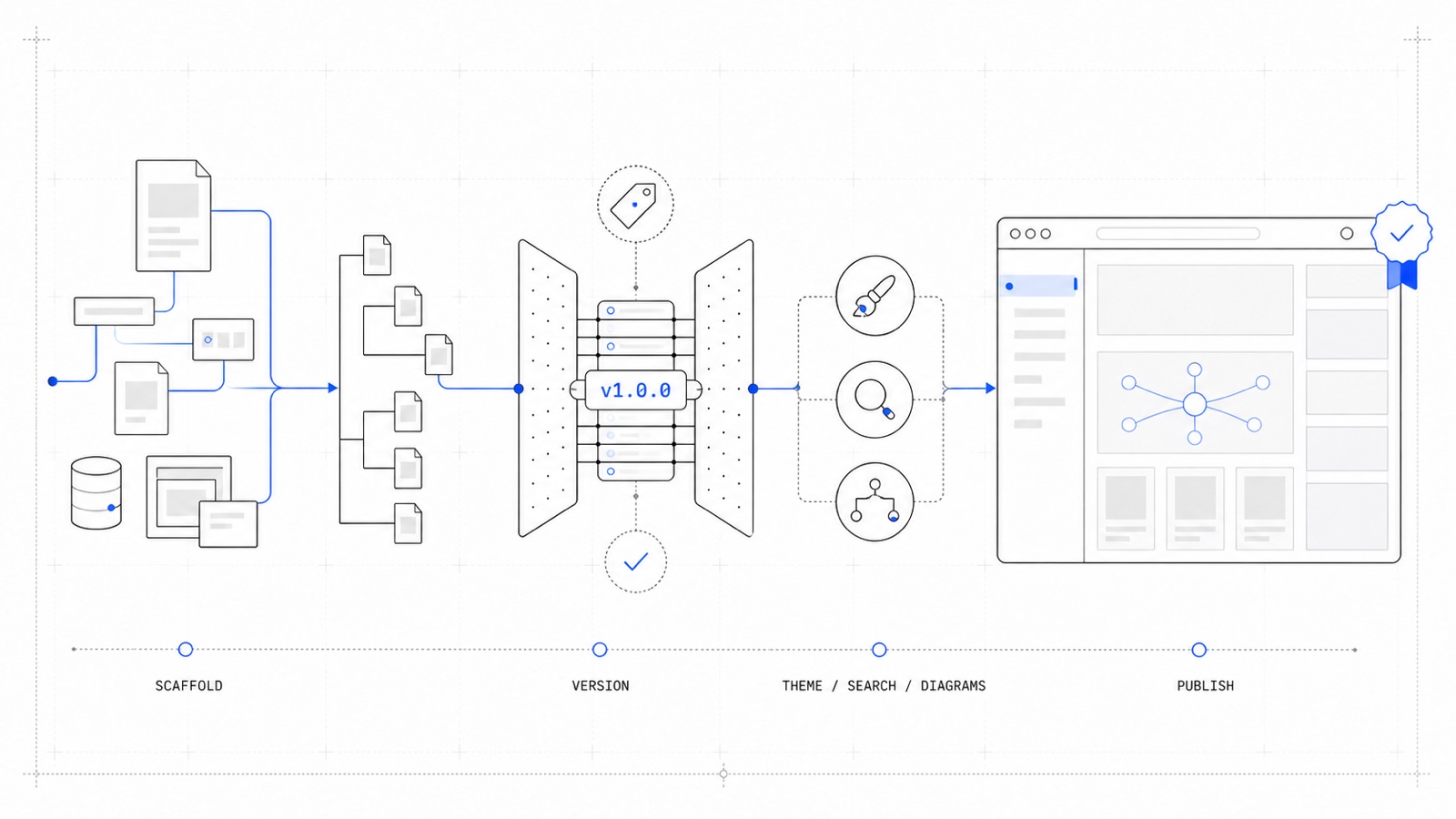1456x819 pixels.
Task: Click the bottom file in the folder tree
Action: coord(408,523)
